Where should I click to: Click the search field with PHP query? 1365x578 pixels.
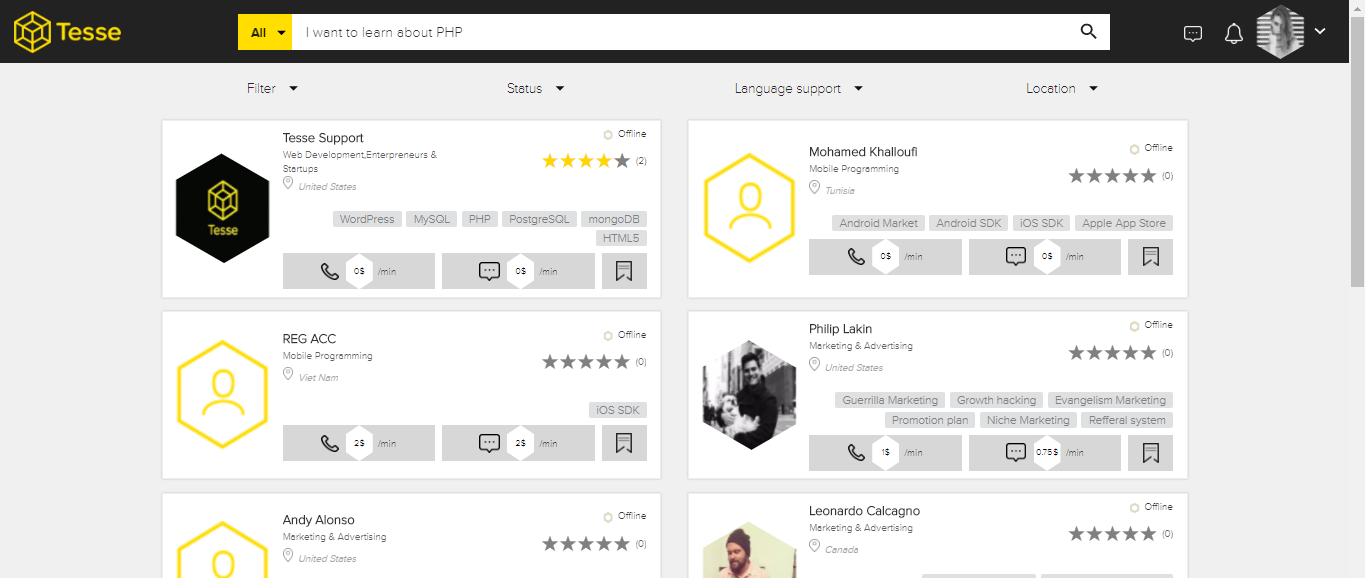(x=684, y=32)
